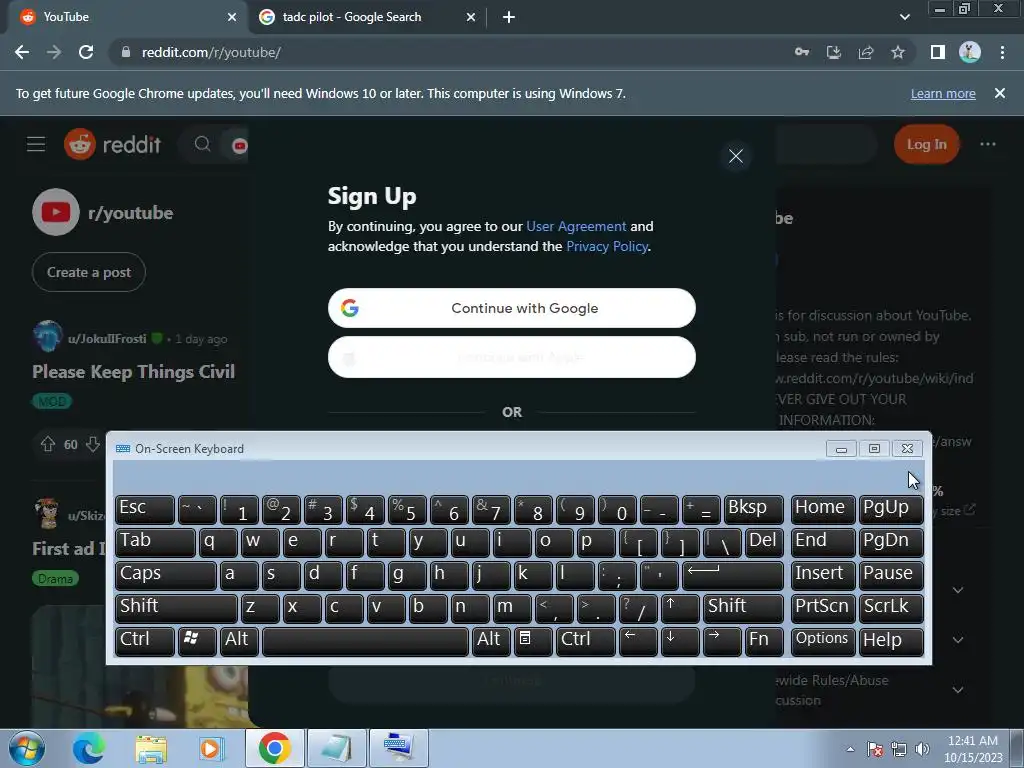1024x768 pixels.
Task: Click the u/JokullFrosti avatar
Action: 48,336
